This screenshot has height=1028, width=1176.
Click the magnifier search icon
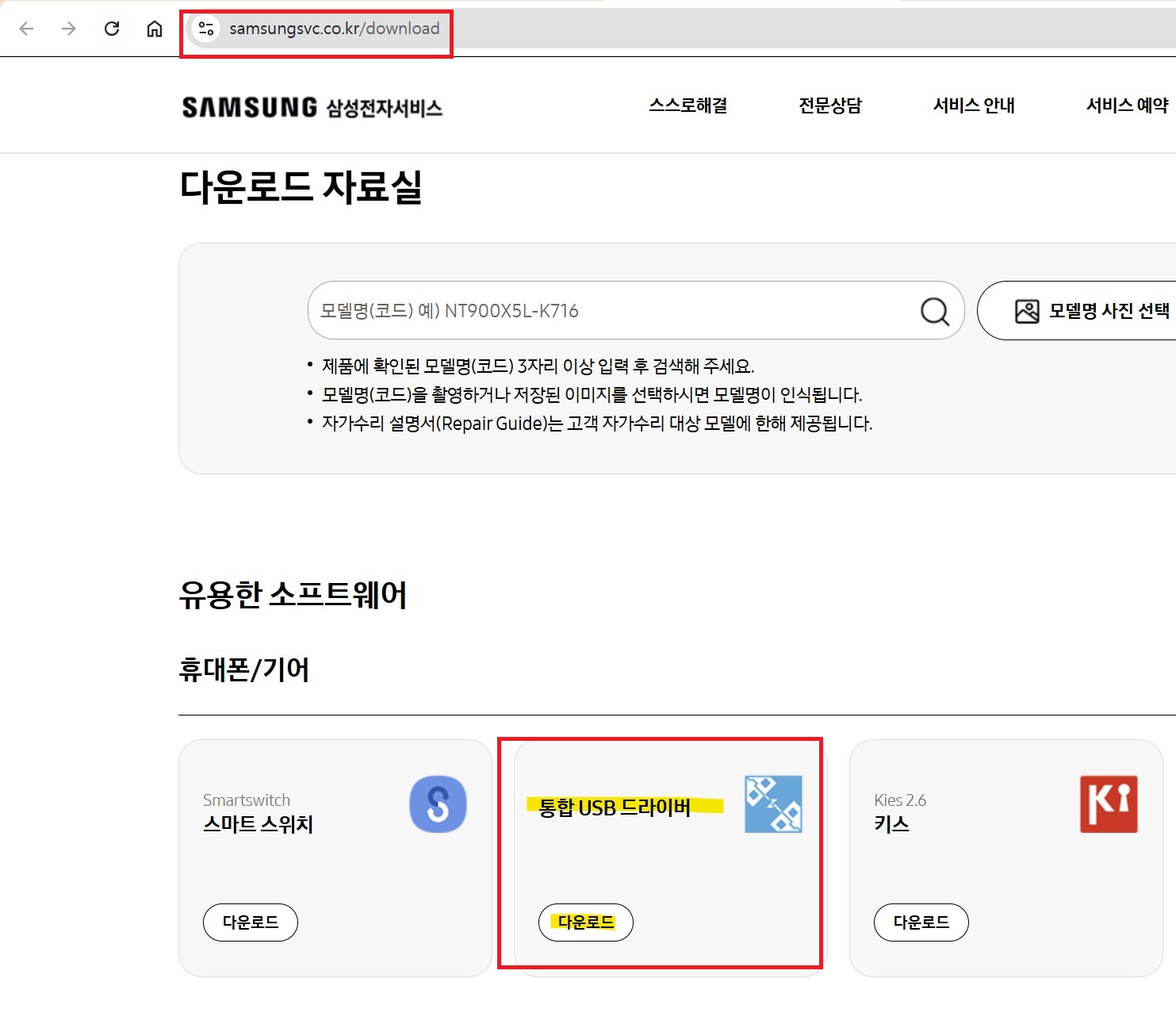(x=935, y=311)
